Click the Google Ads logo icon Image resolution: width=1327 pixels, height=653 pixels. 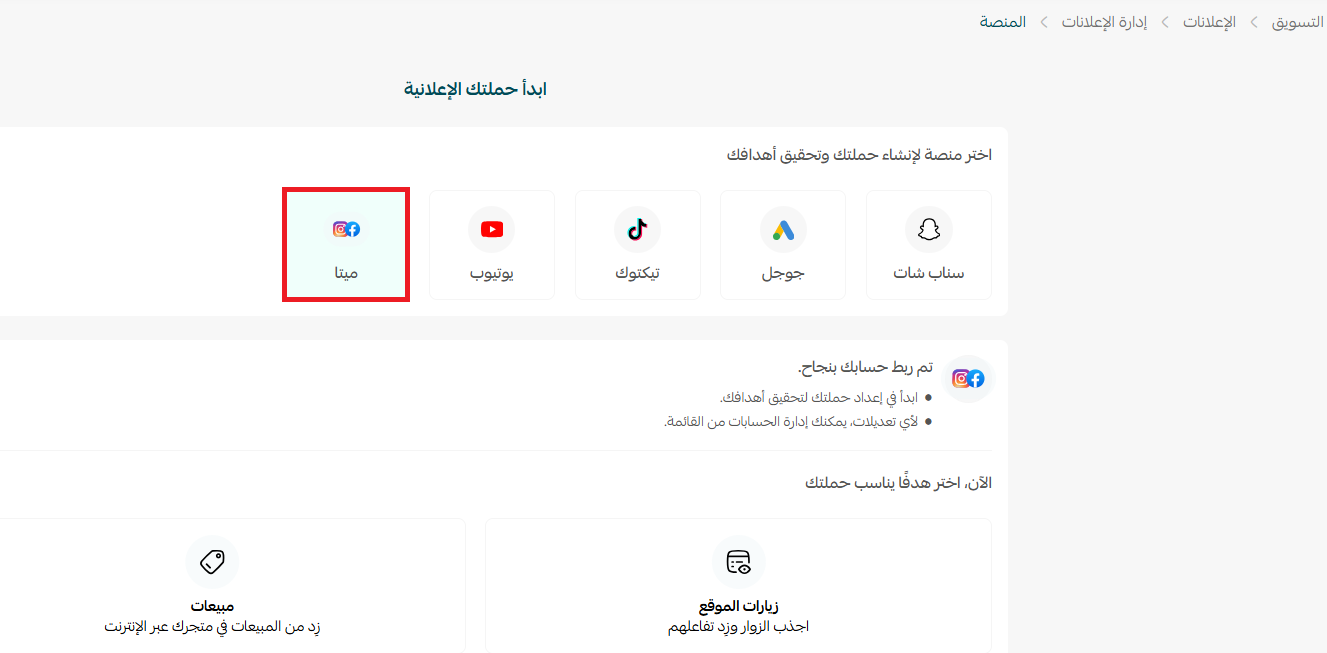[783, 230]
